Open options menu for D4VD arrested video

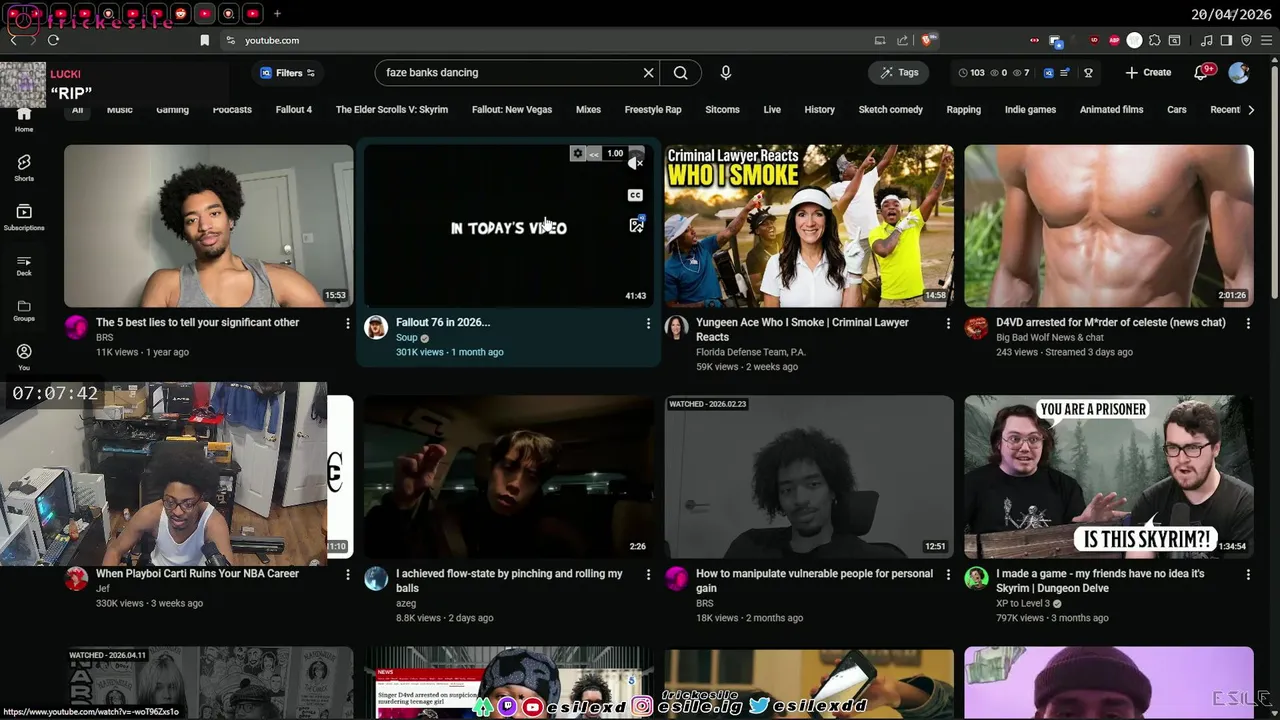point(1248,323)
